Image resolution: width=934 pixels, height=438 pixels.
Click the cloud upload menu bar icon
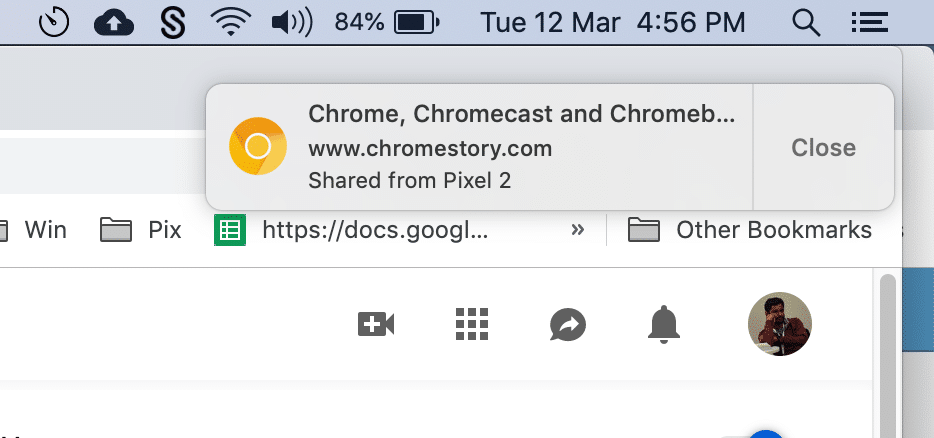click(113, 22)
